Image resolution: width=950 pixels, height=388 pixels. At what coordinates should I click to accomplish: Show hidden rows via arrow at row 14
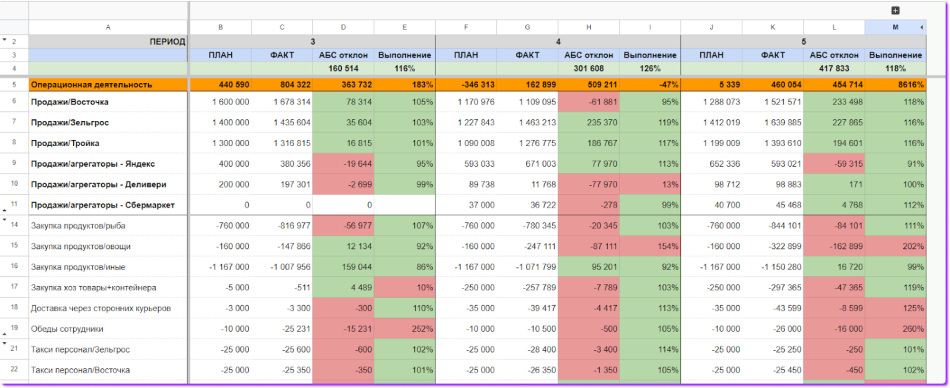[x=4, y=220]
